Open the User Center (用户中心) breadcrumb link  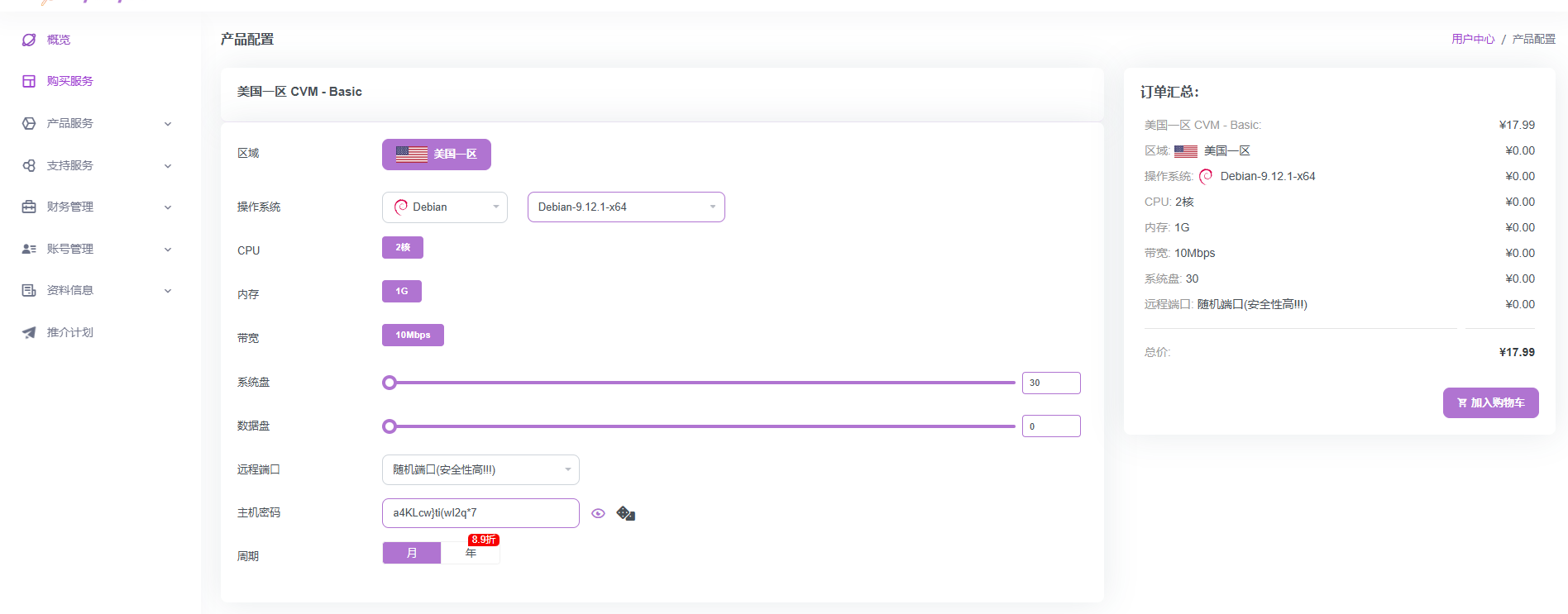(1473, 39)
